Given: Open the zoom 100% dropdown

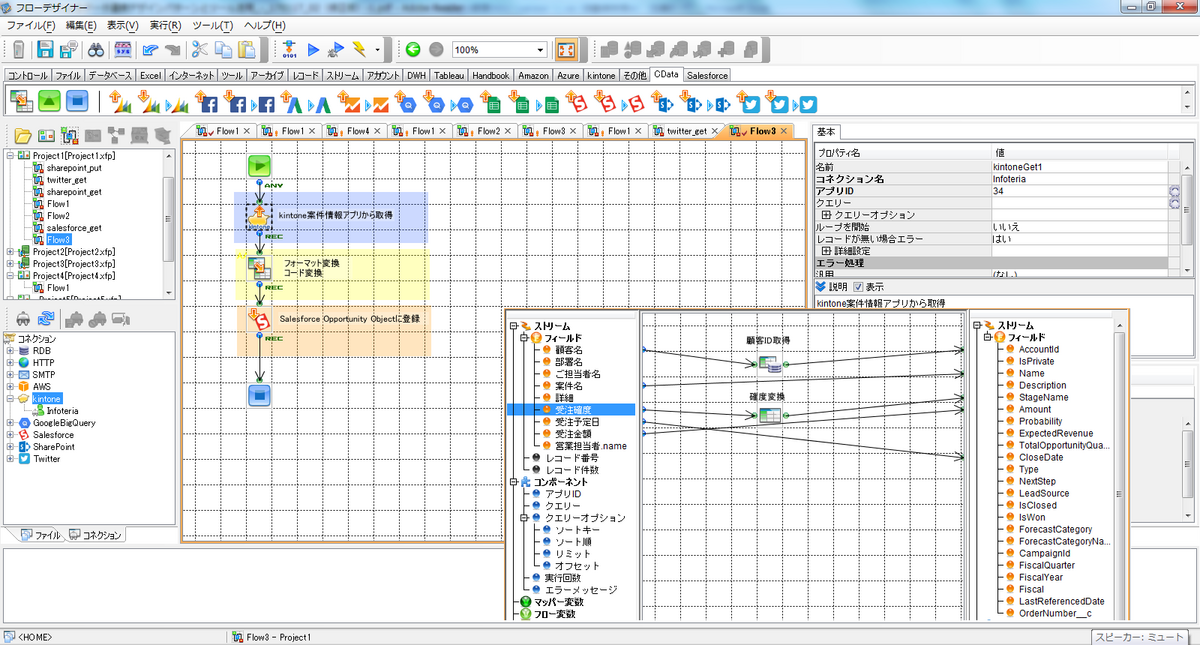Looking at the screenshot, I should pyautogui.click(x=540, y=49).
